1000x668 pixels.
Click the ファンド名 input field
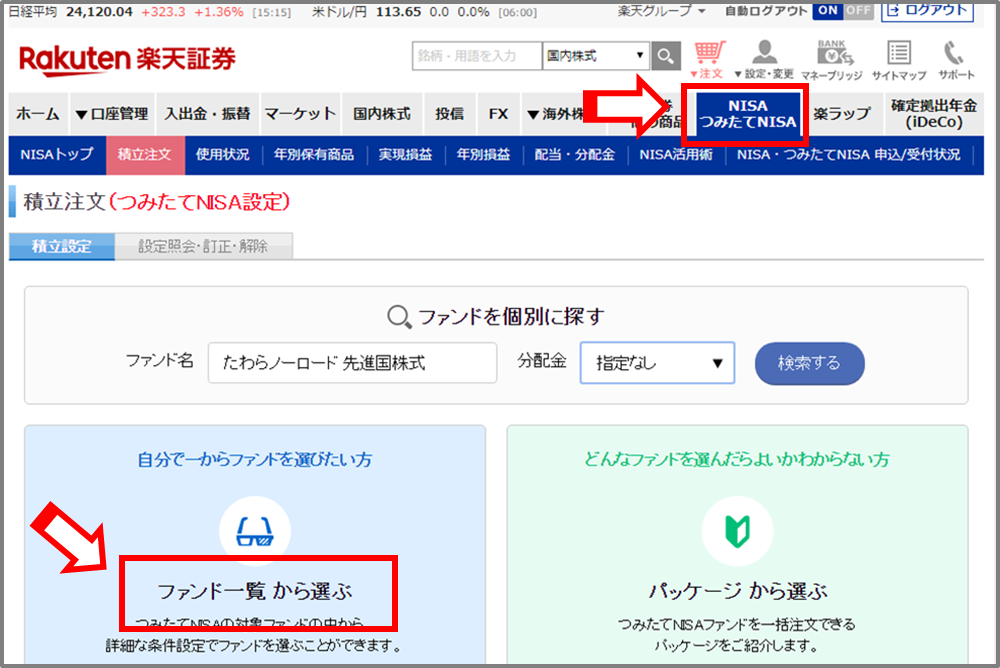coord(352,362)
